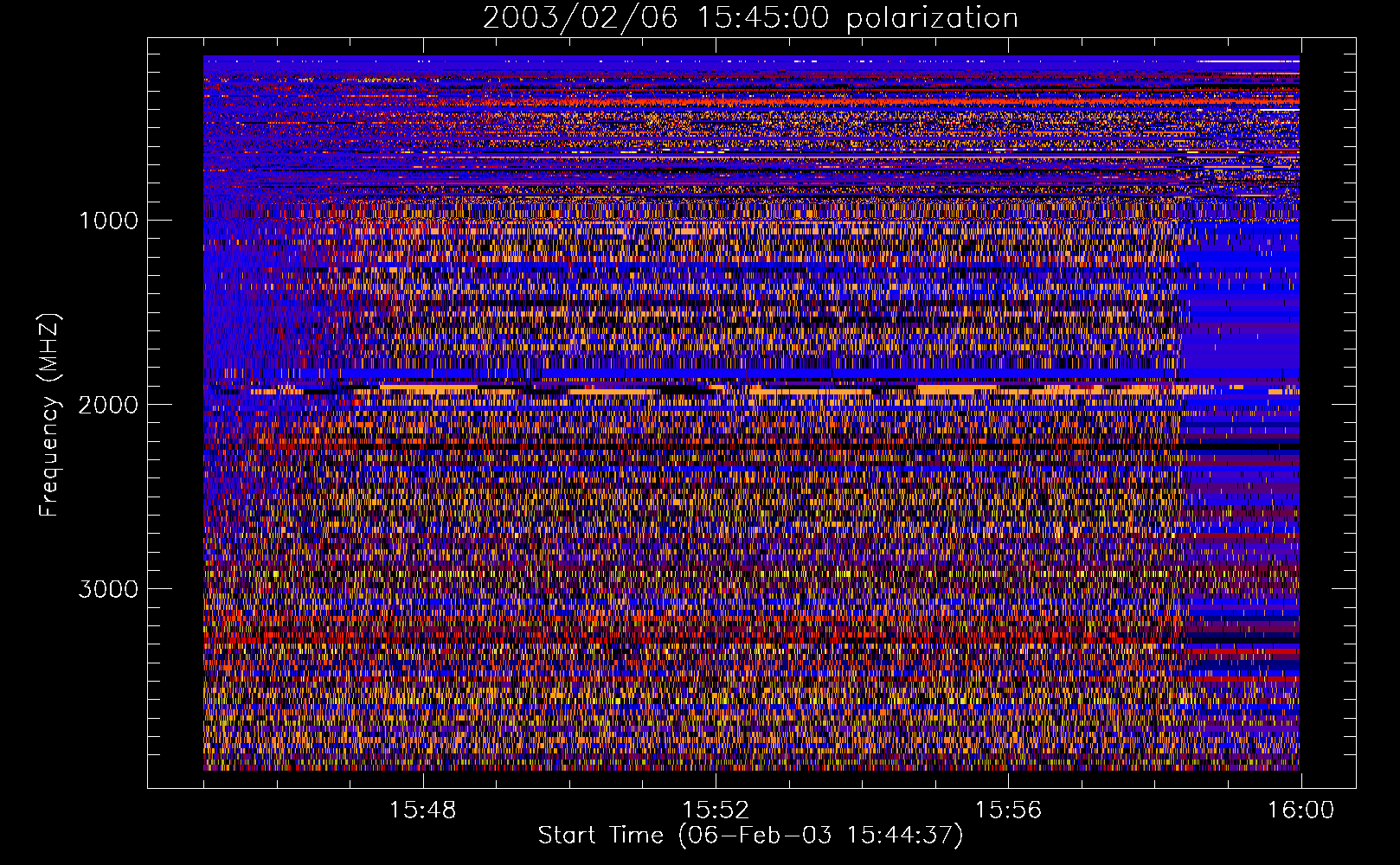Click the "Frequency (MHZ)" axis label

point(49,415)
